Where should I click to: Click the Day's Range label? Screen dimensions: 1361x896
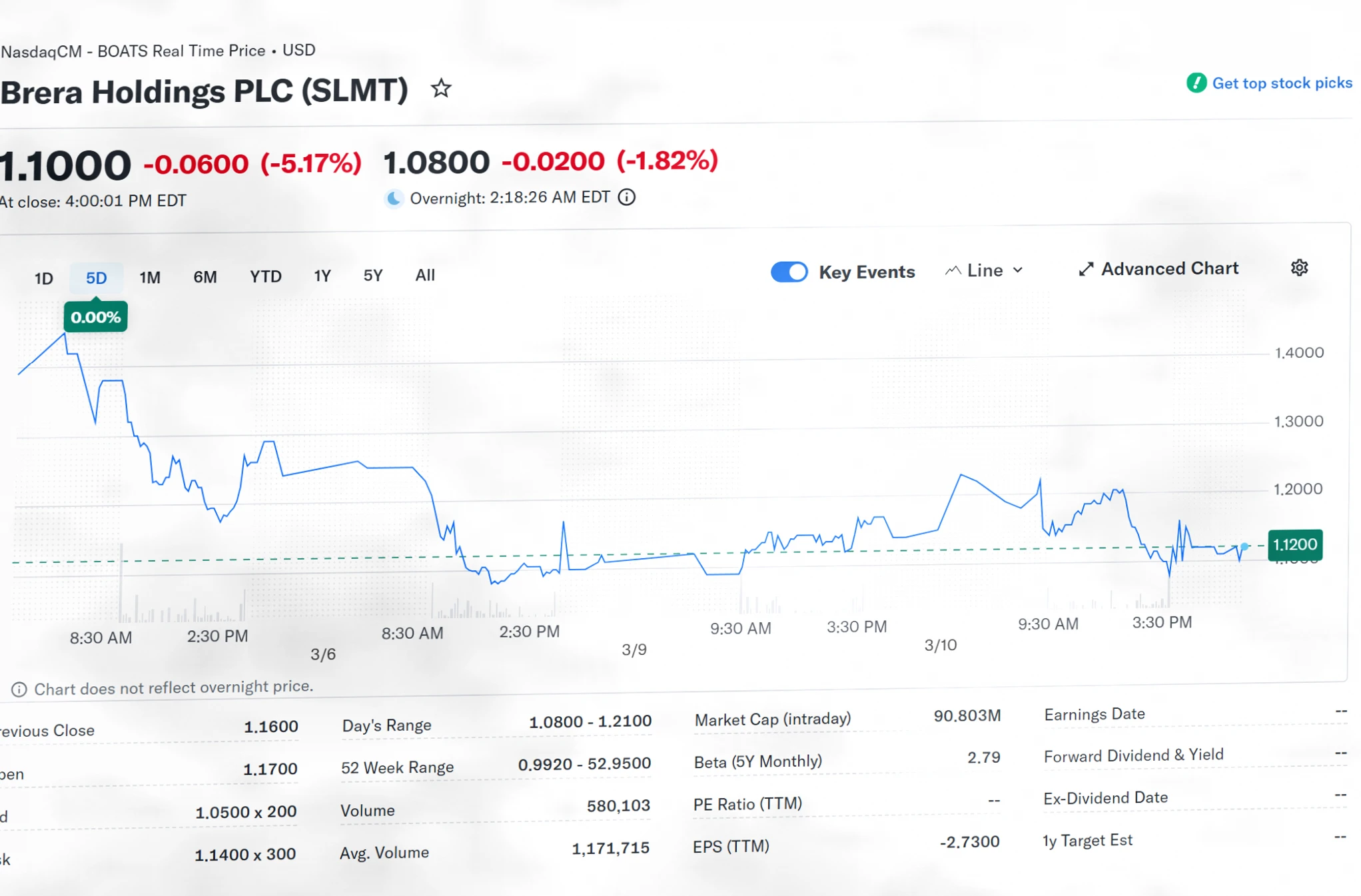click(x=387, y=725)
